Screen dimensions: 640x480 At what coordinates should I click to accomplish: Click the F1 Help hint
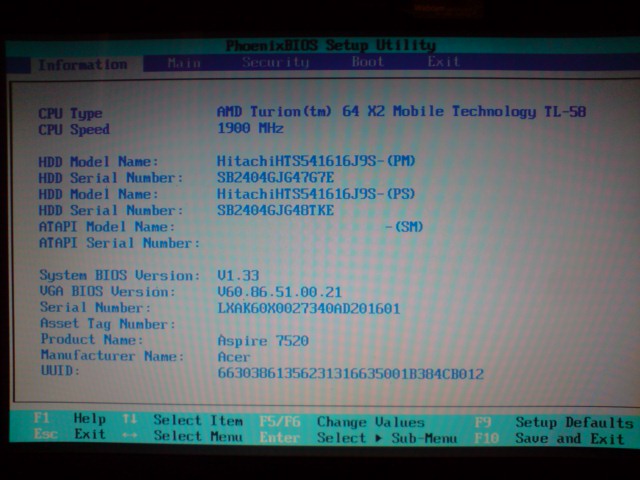(x=70, y=419)
